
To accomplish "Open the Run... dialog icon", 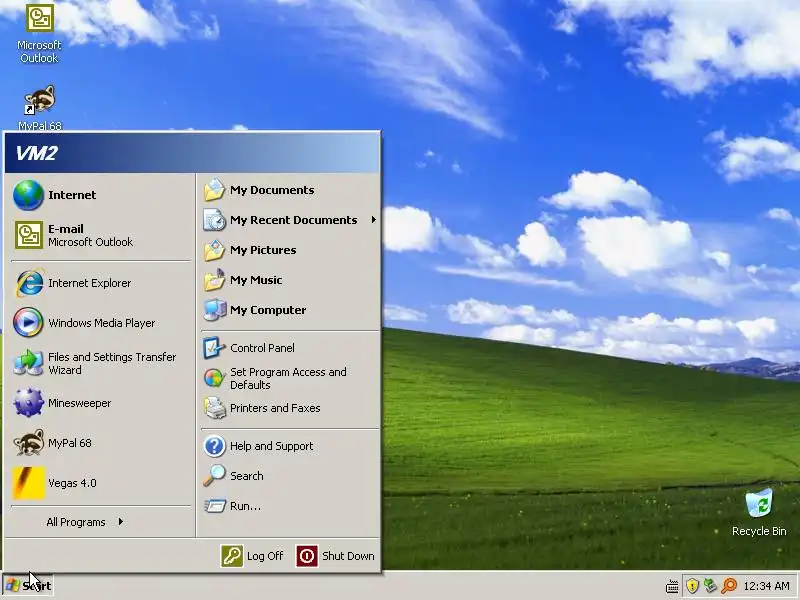I will coord(214,506).
